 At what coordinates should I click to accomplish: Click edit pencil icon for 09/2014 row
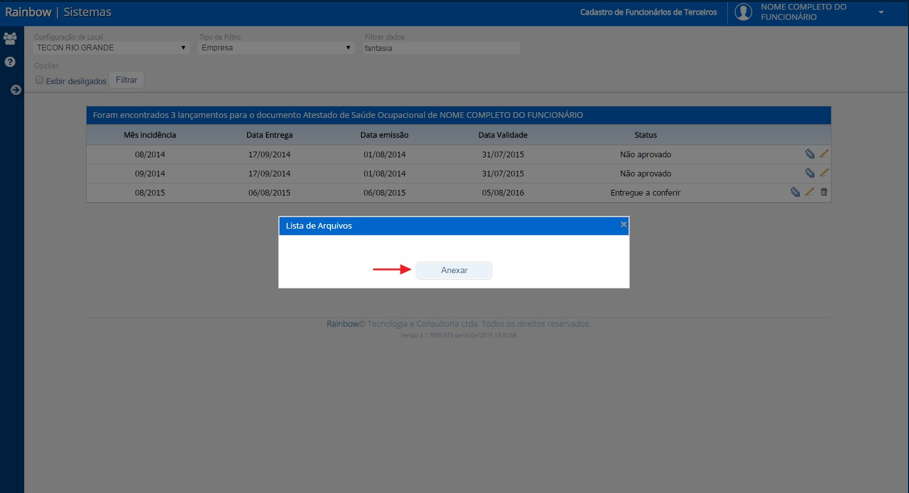coord(824,173)
